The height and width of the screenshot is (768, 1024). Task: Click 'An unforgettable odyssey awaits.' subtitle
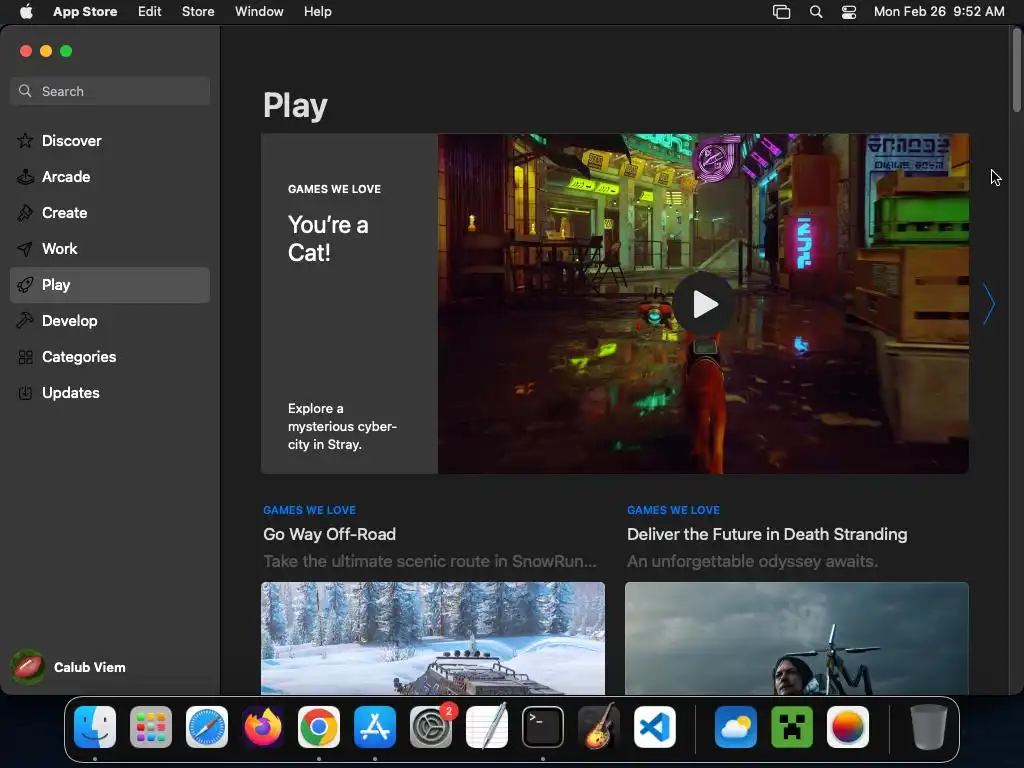coord(752,562)
